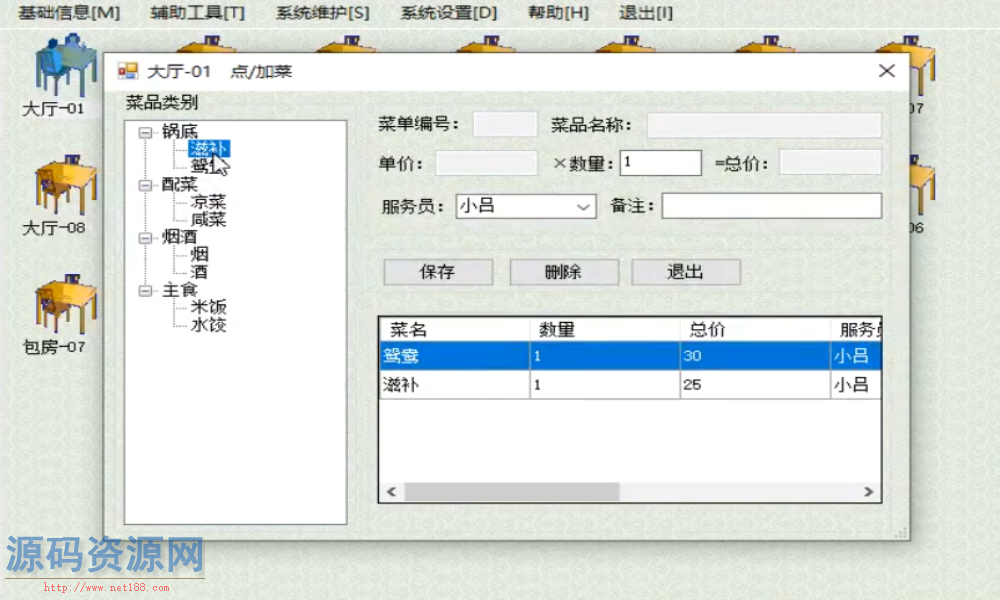
Task: Select 米饭 under 主食
Action: (x=208, y=307)
